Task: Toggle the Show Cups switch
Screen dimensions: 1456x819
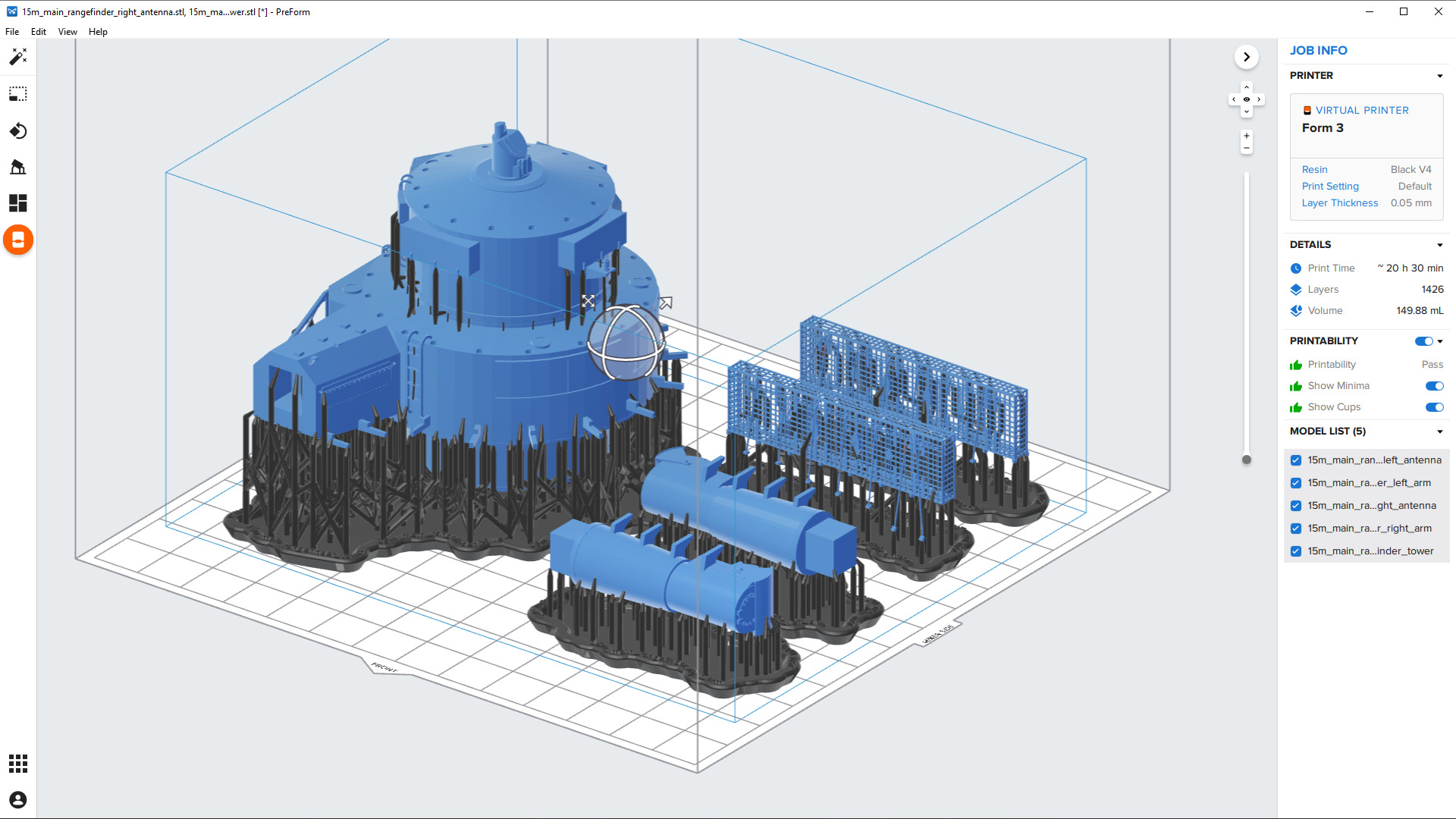Action: (x=1434, y=407)
